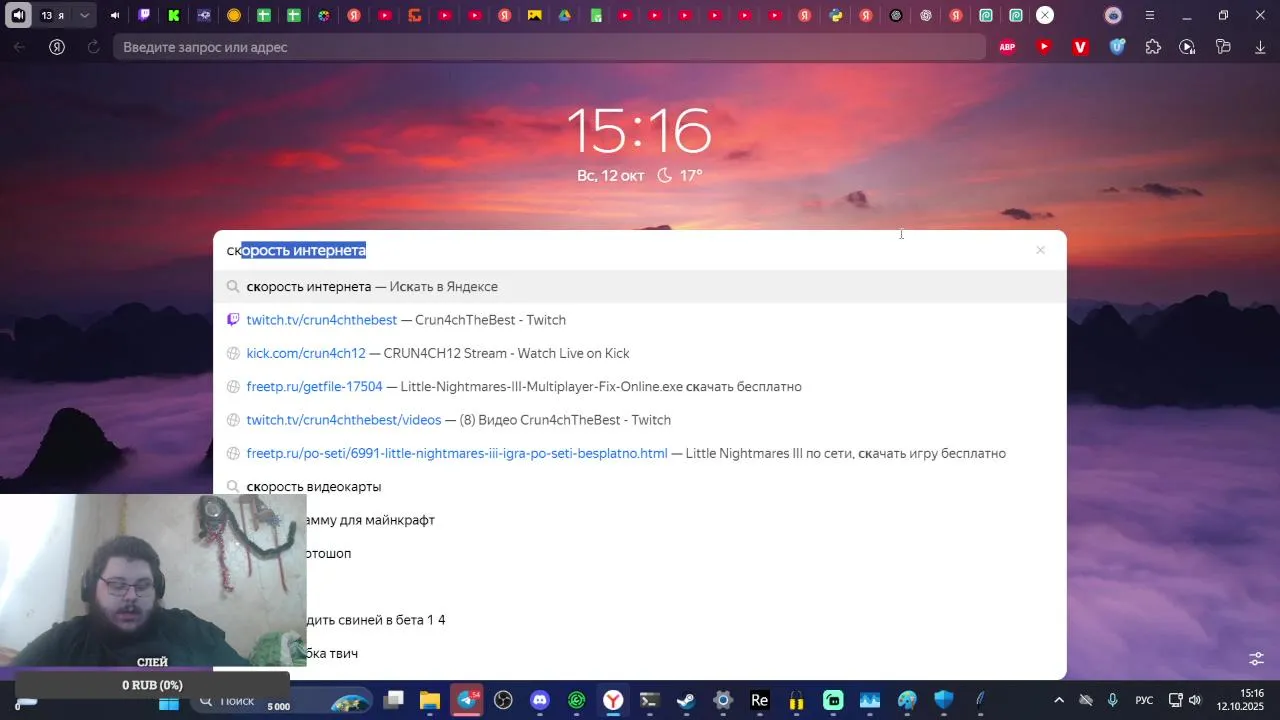Open Yandex home via Я button
1280x720 pixels.
coord(57,47)
